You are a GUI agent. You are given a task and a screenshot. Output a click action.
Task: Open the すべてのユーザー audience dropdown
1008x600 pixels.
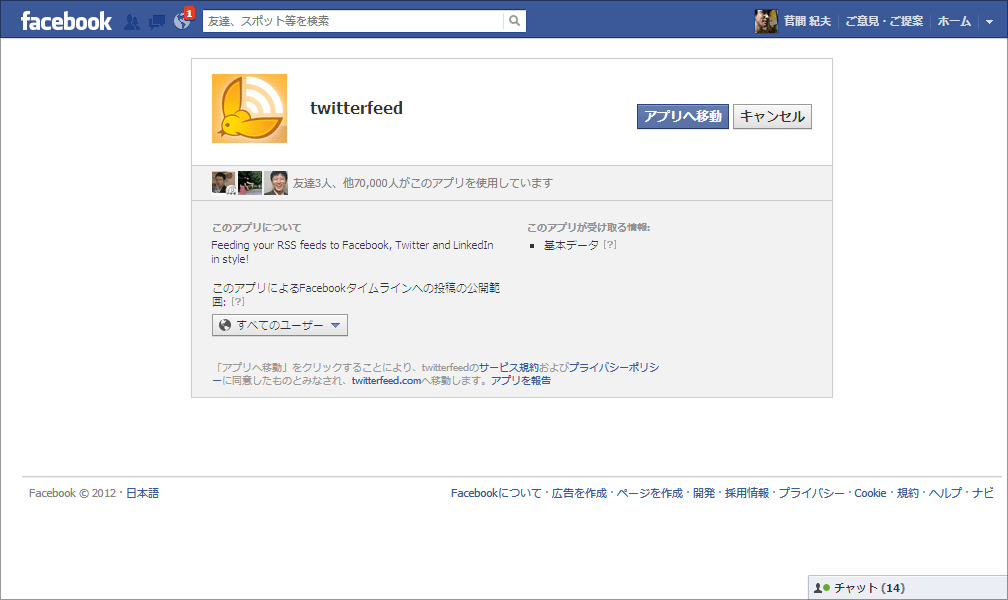[280, 325]
